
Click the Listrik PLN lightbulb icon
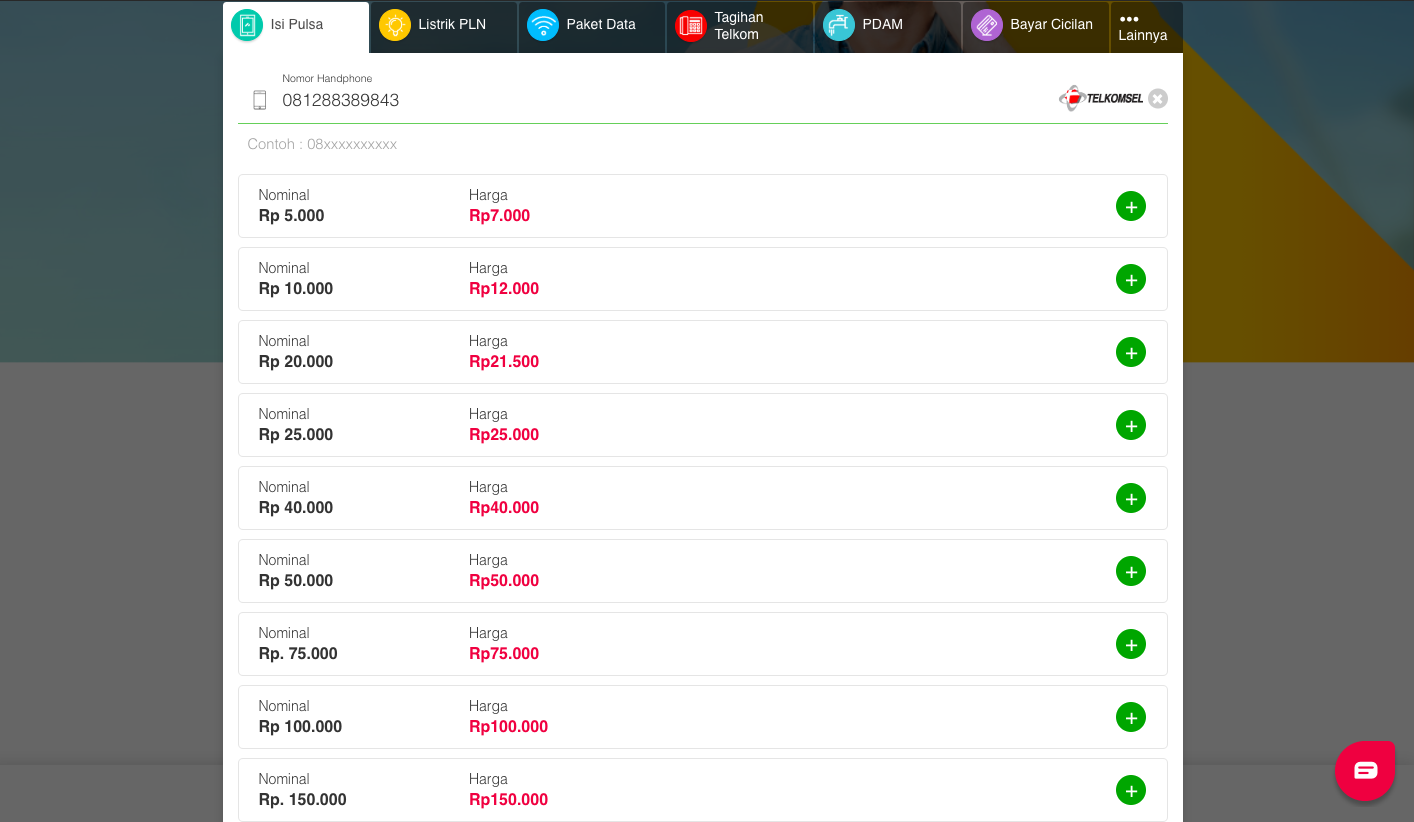(395, 25)
